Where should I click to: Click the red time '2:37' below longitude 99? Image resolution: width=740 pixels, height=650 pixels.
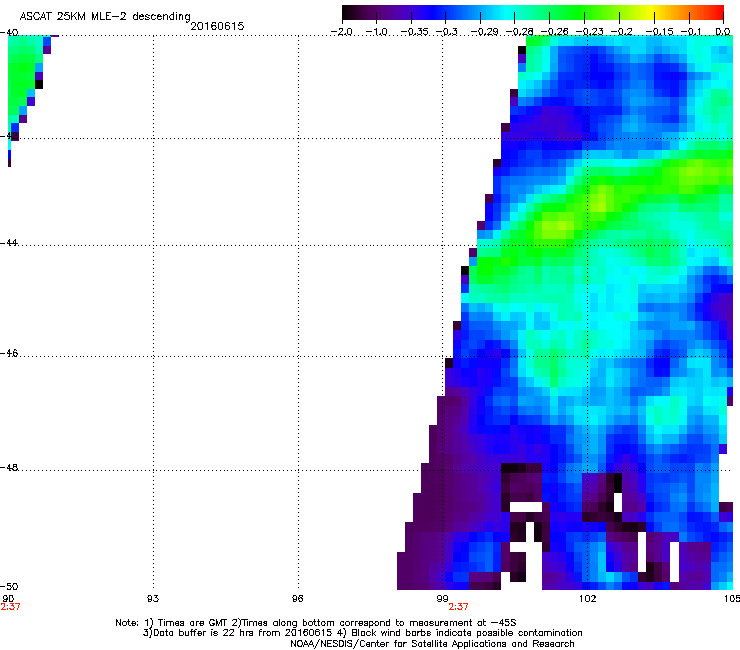458,607
